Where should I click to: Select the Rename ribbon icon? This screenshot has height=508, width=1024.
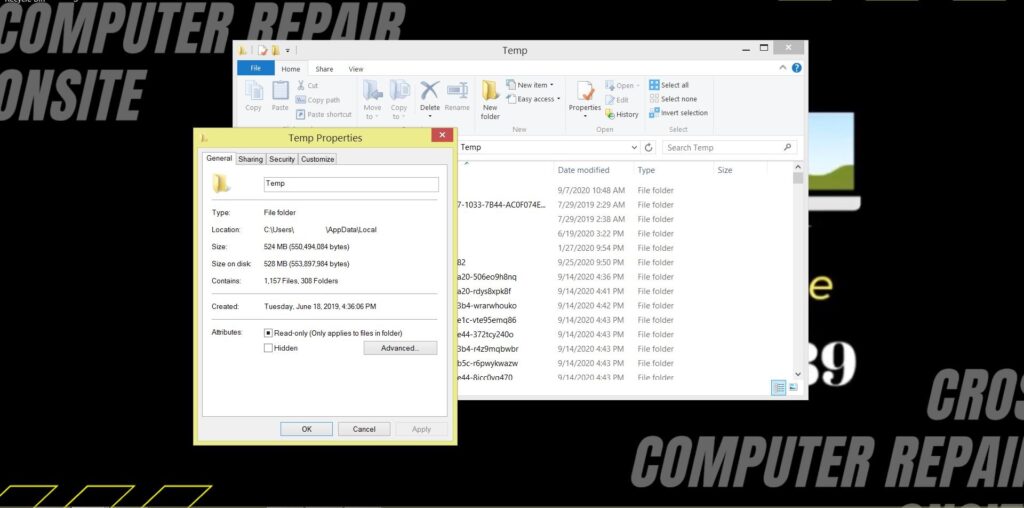(457, 96)
